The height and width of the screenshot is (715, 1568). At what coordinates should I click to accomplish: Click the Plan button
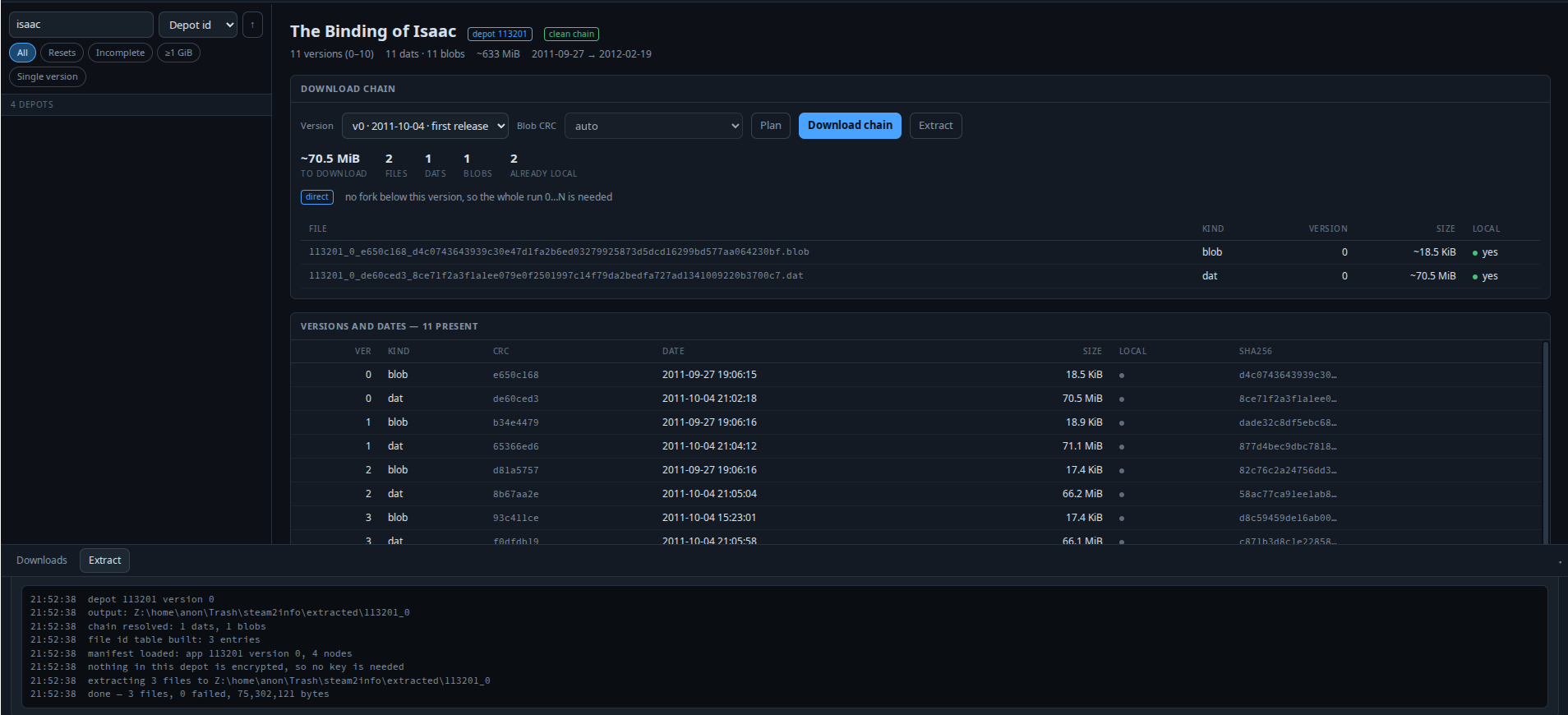point(771,126)
